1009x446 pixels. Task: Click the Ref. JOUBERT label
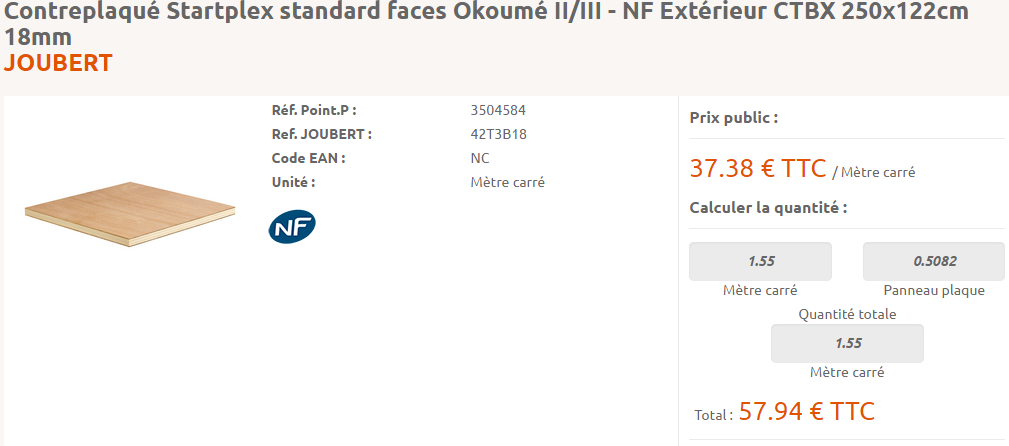[x=321, y=134]
